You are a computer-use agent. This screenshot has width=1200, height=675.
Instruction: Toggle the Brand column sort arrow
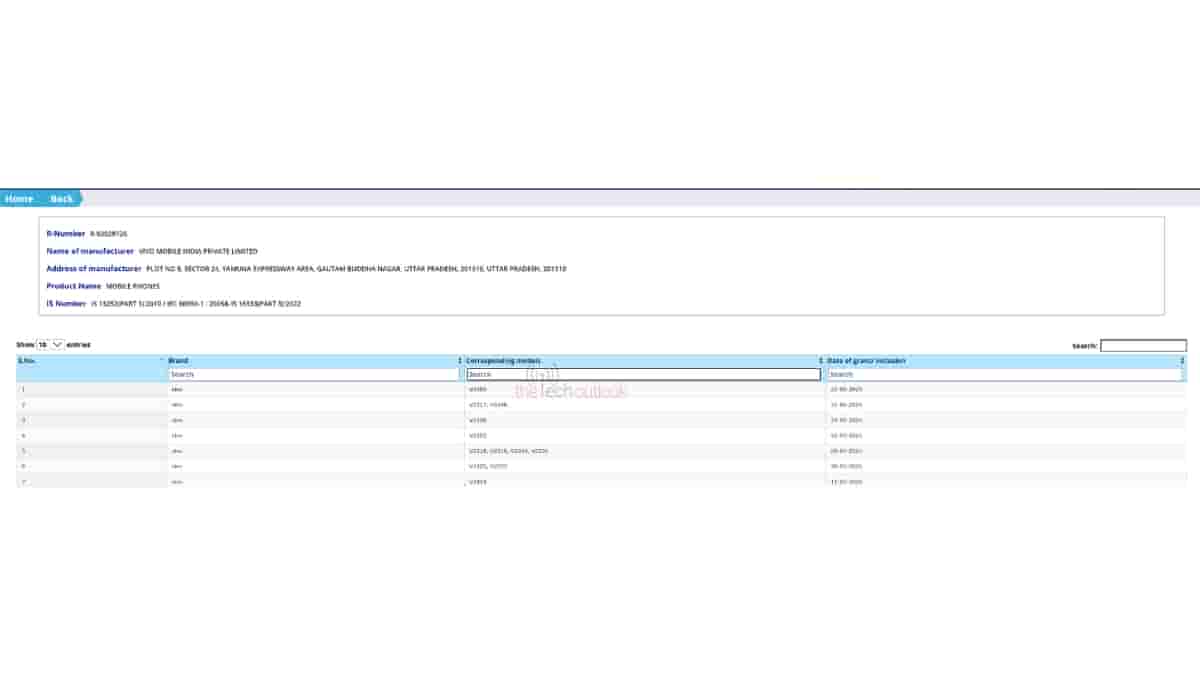click(460, 360)
